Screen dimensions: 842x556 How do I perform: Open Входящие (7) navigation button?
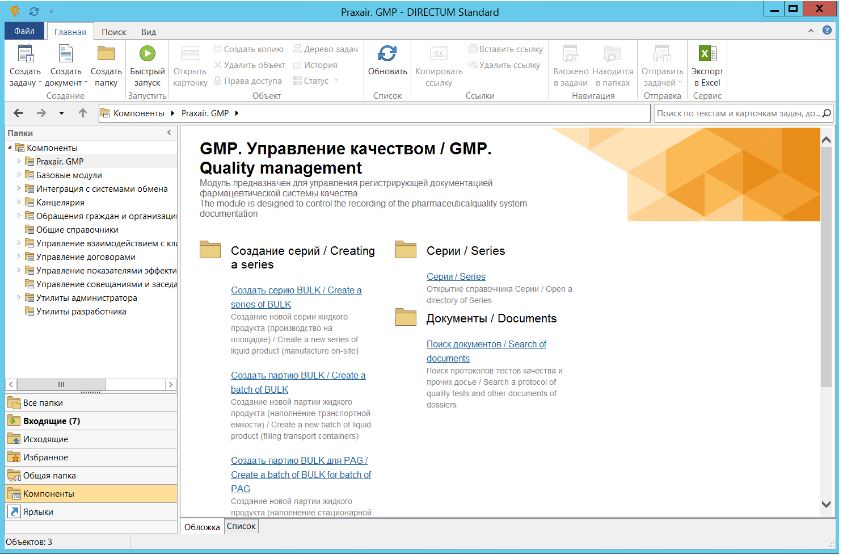91,421
